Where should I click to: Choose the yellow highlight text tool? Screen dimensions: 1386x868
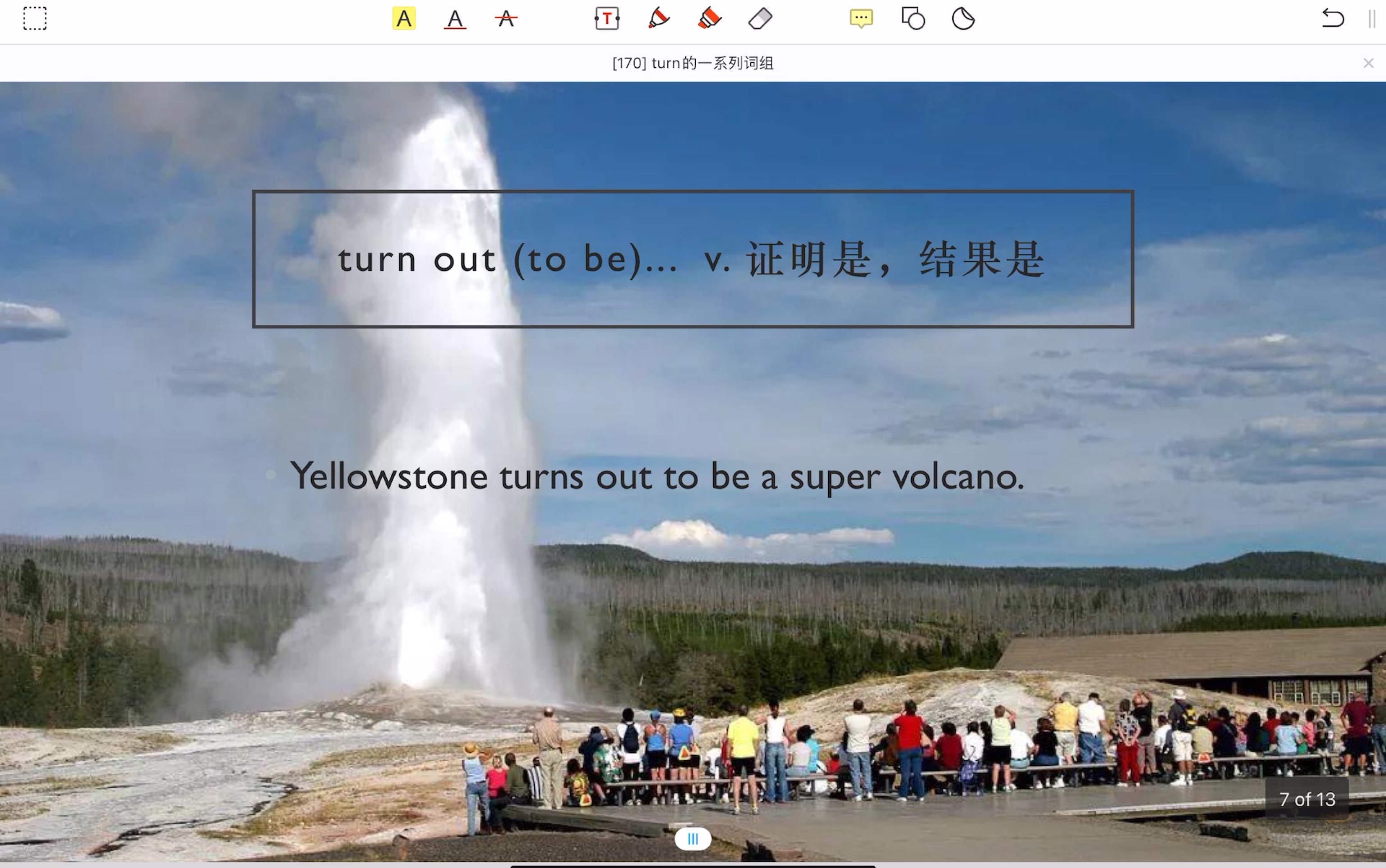point(404,18)
